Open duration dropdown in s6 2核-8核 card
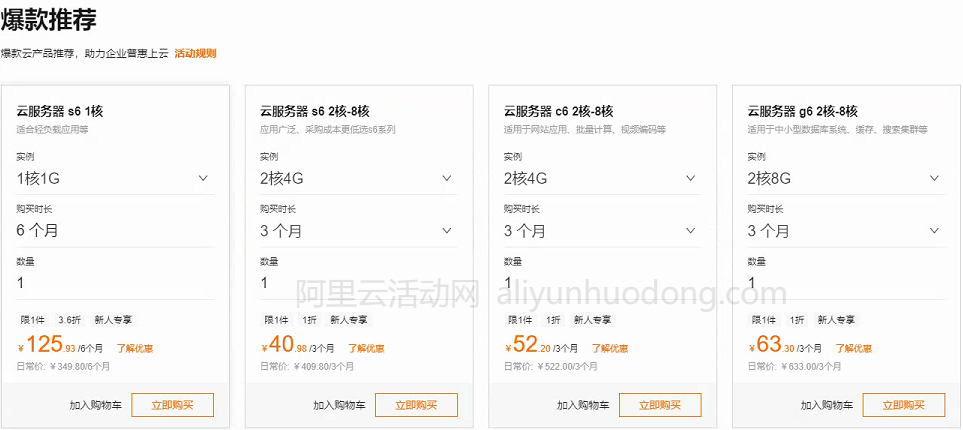This screenshot has width=963, height=430. pyautogui.click(x=359, y=231)
